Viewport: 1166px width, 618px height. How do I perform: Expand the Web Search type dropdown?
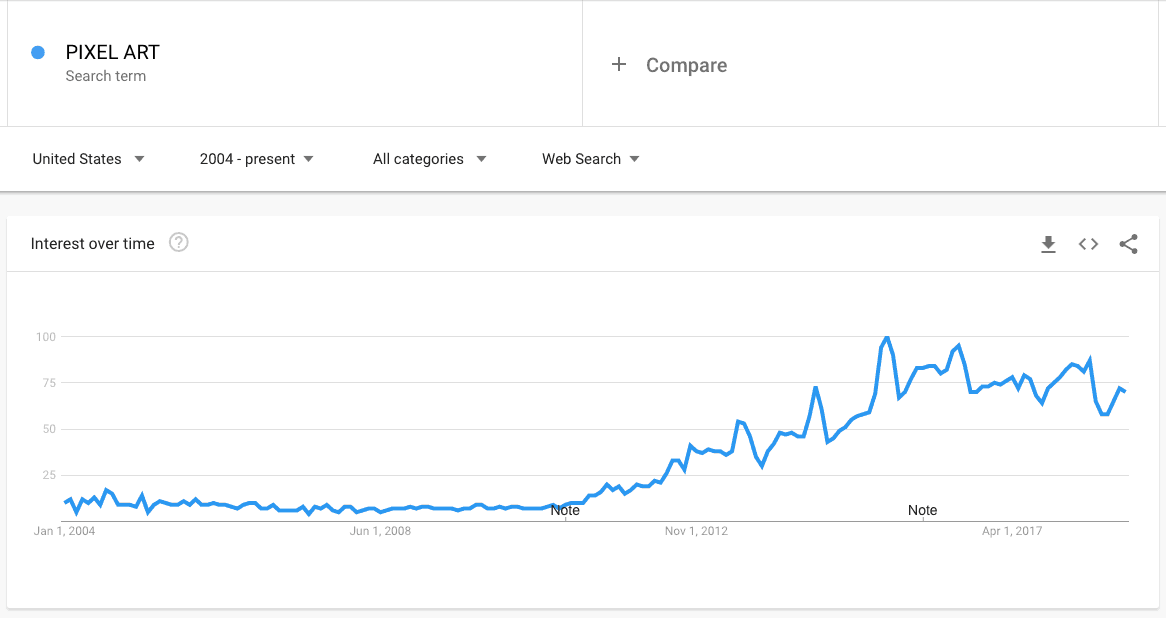[x=590, y=159]
